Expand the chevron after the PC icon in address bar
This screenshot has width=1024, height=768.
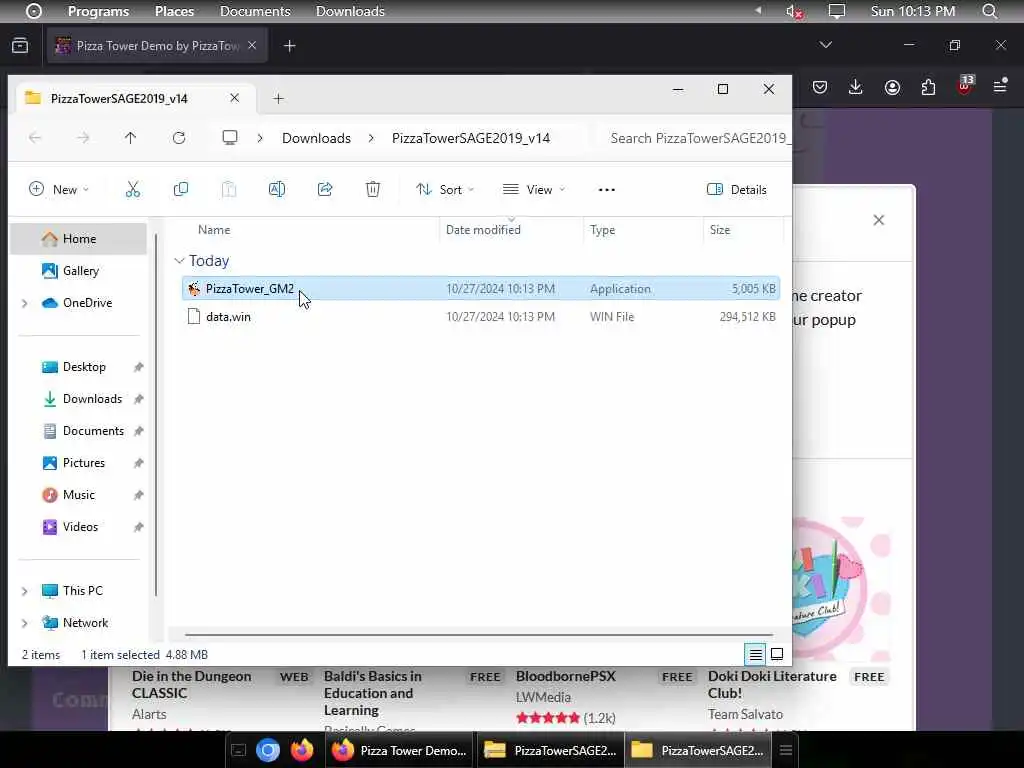(260, 138)
